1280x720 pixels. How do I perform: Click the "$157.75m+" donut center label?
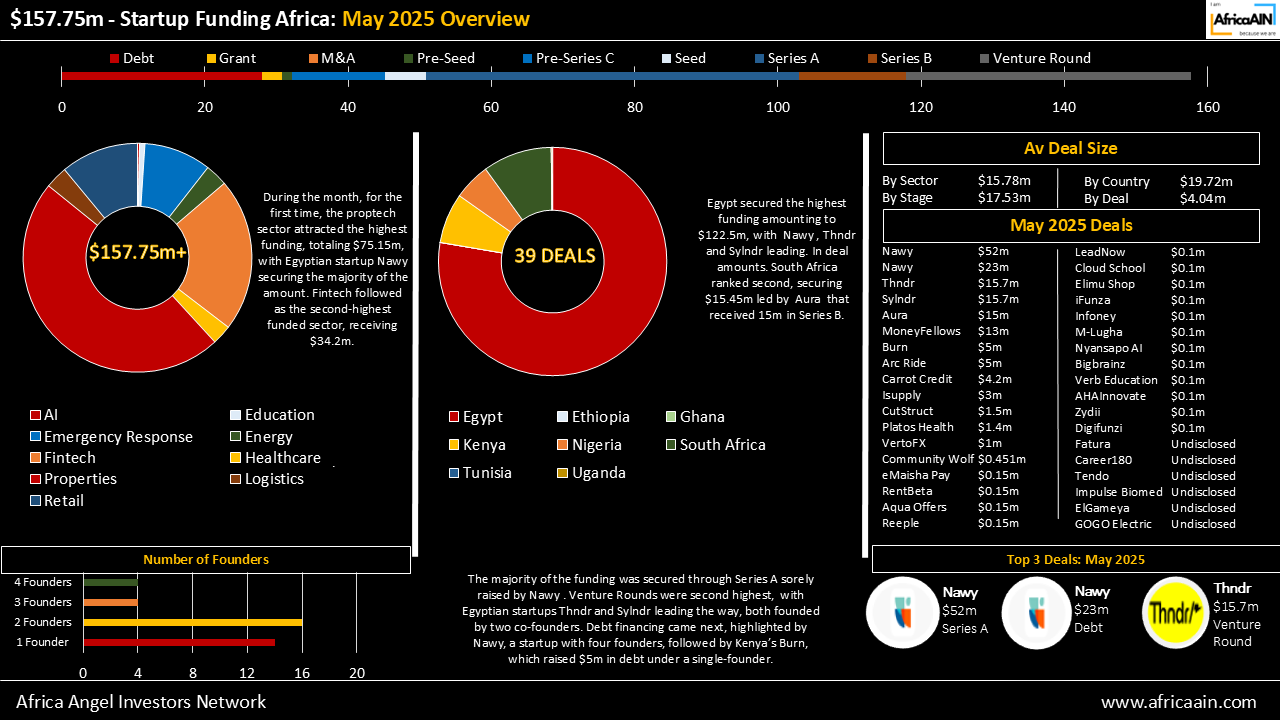pyautogui.click(x=138, y=253)
